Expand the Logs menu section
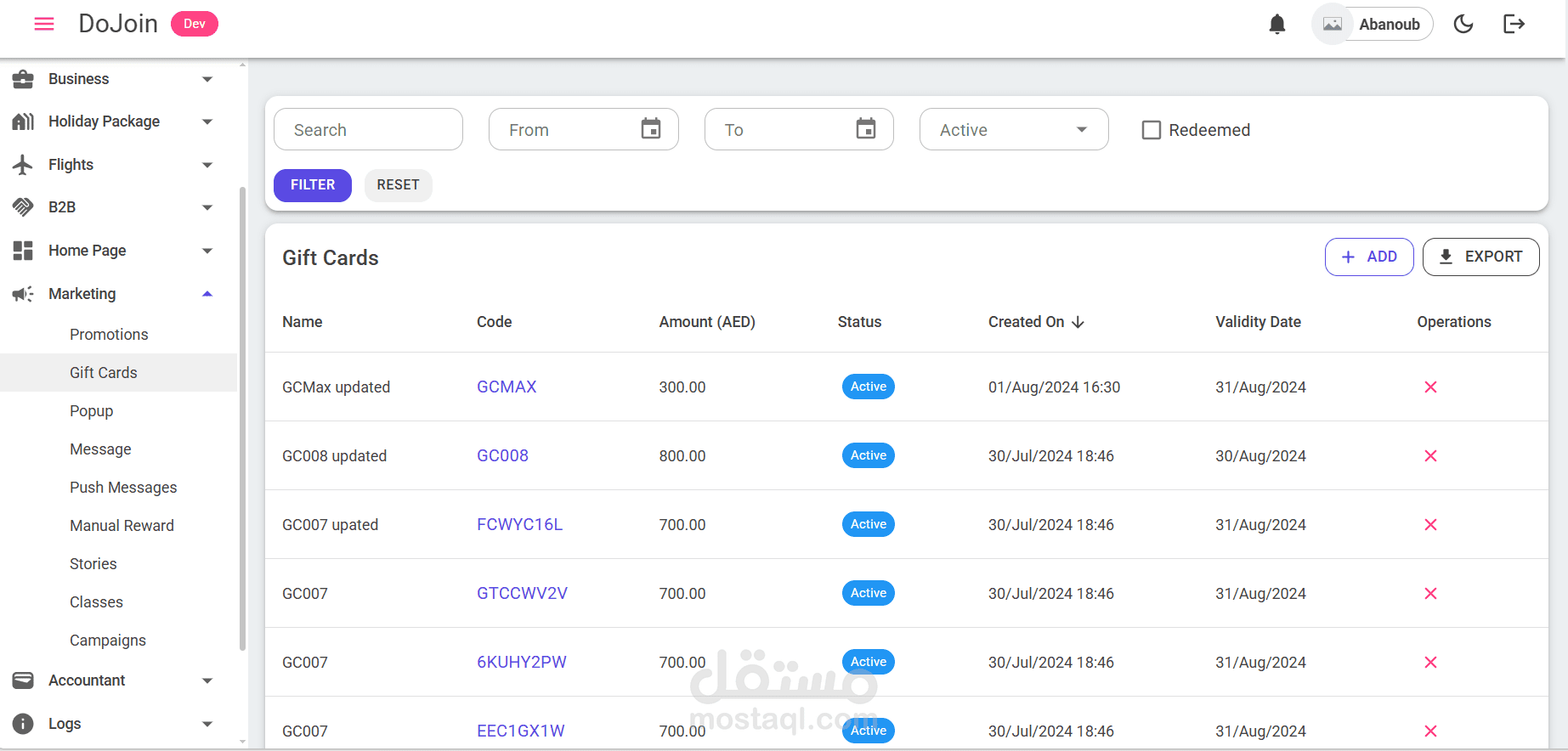 click(x=207, y=724)
